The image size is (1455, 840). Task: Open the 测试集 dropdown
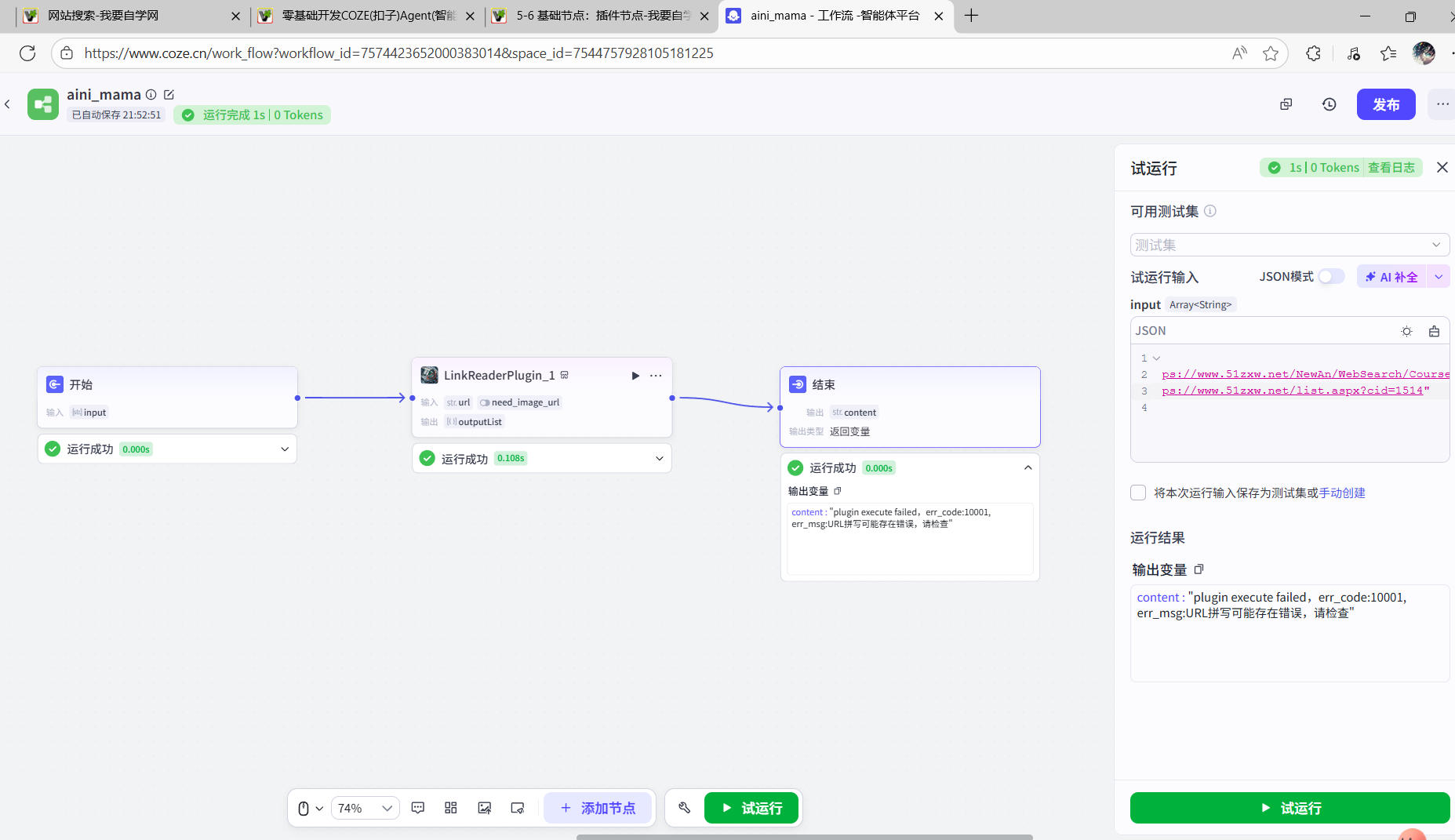pyautogui.click(x=1289, y=245)
